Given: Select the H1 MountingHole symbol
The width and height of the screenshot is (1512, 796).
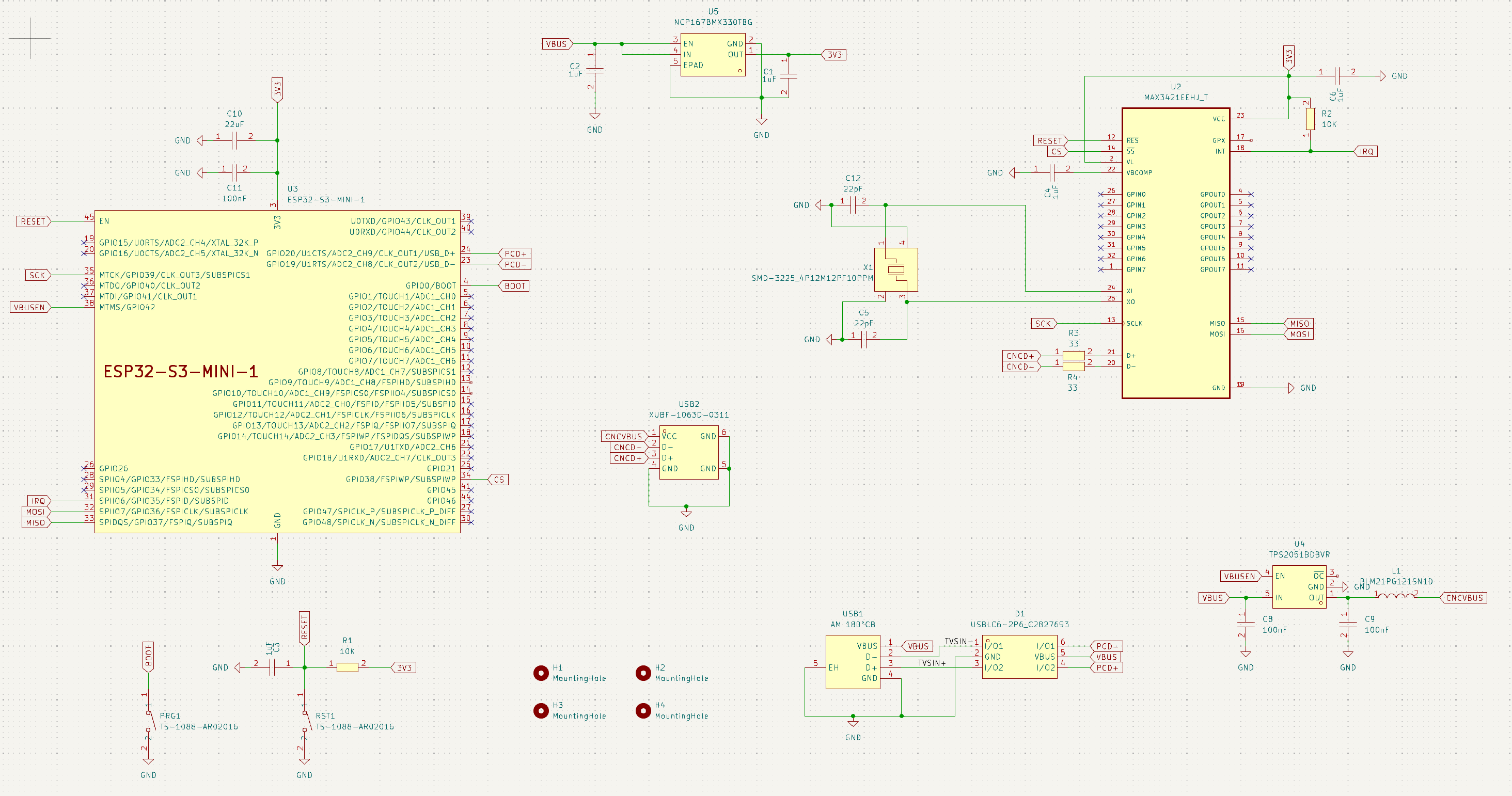Looking at the screenshot, I should (x=541, y=673).
